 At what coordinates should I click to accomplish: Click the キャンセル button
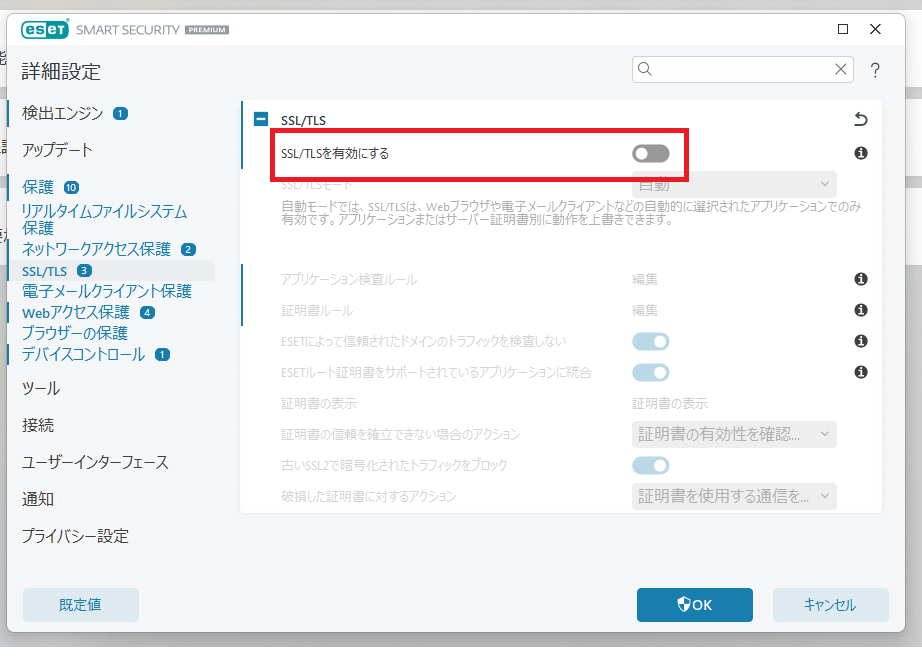point(830,605)
